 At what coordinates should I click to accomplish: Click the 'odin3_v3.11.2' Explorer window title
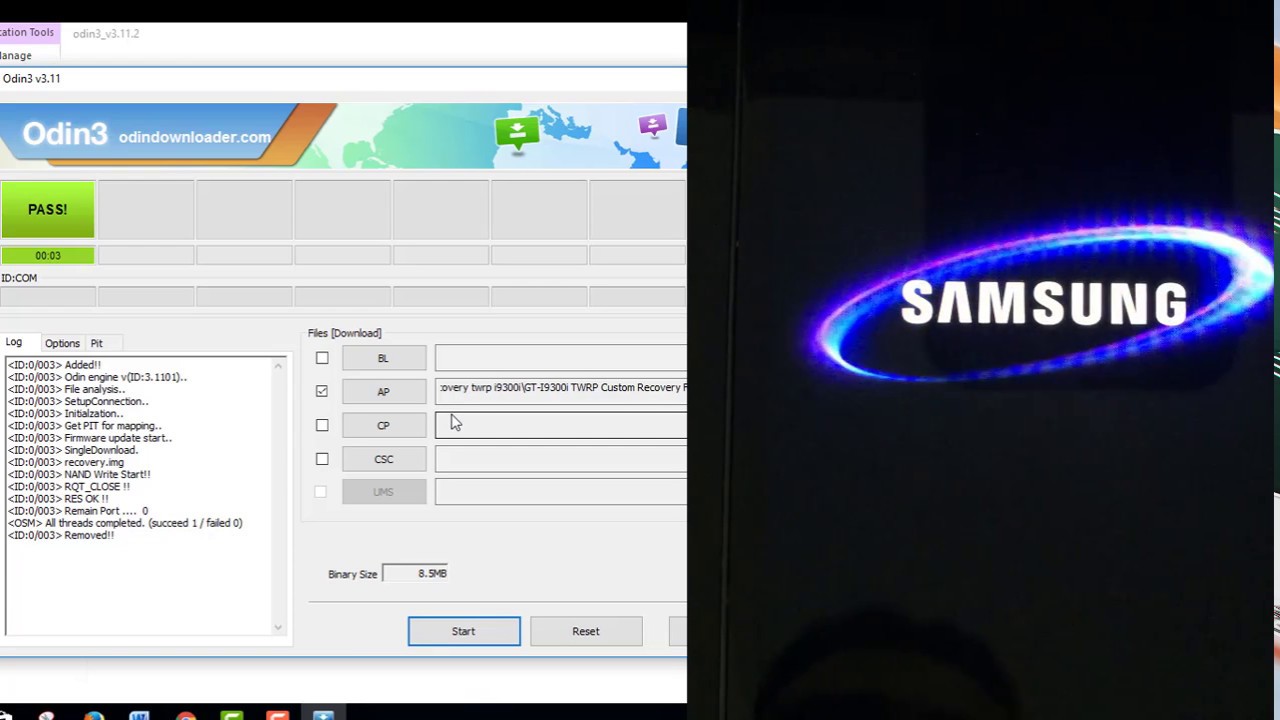106,33
